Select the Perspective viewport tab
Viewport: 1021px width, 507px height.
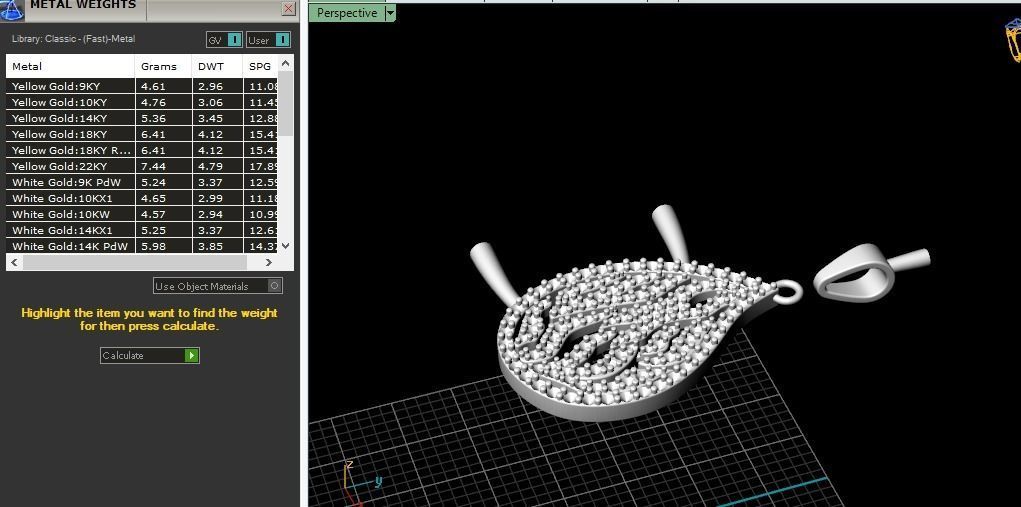click(x=346, y=13)
